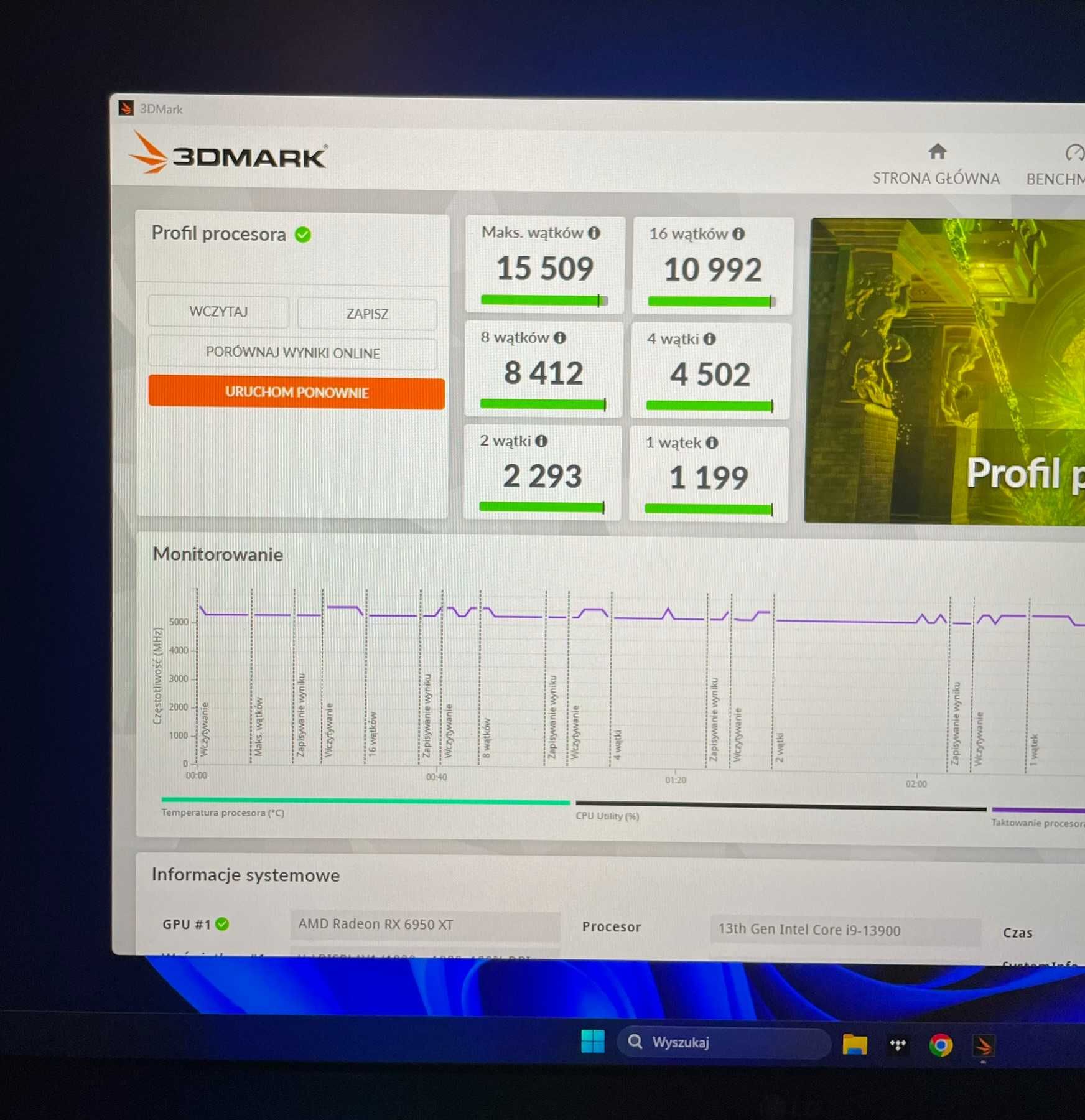1085x1120 pixels.
Task: Click URUCHOM PONOWNIE to rerun benchmark
Action: 296,393
